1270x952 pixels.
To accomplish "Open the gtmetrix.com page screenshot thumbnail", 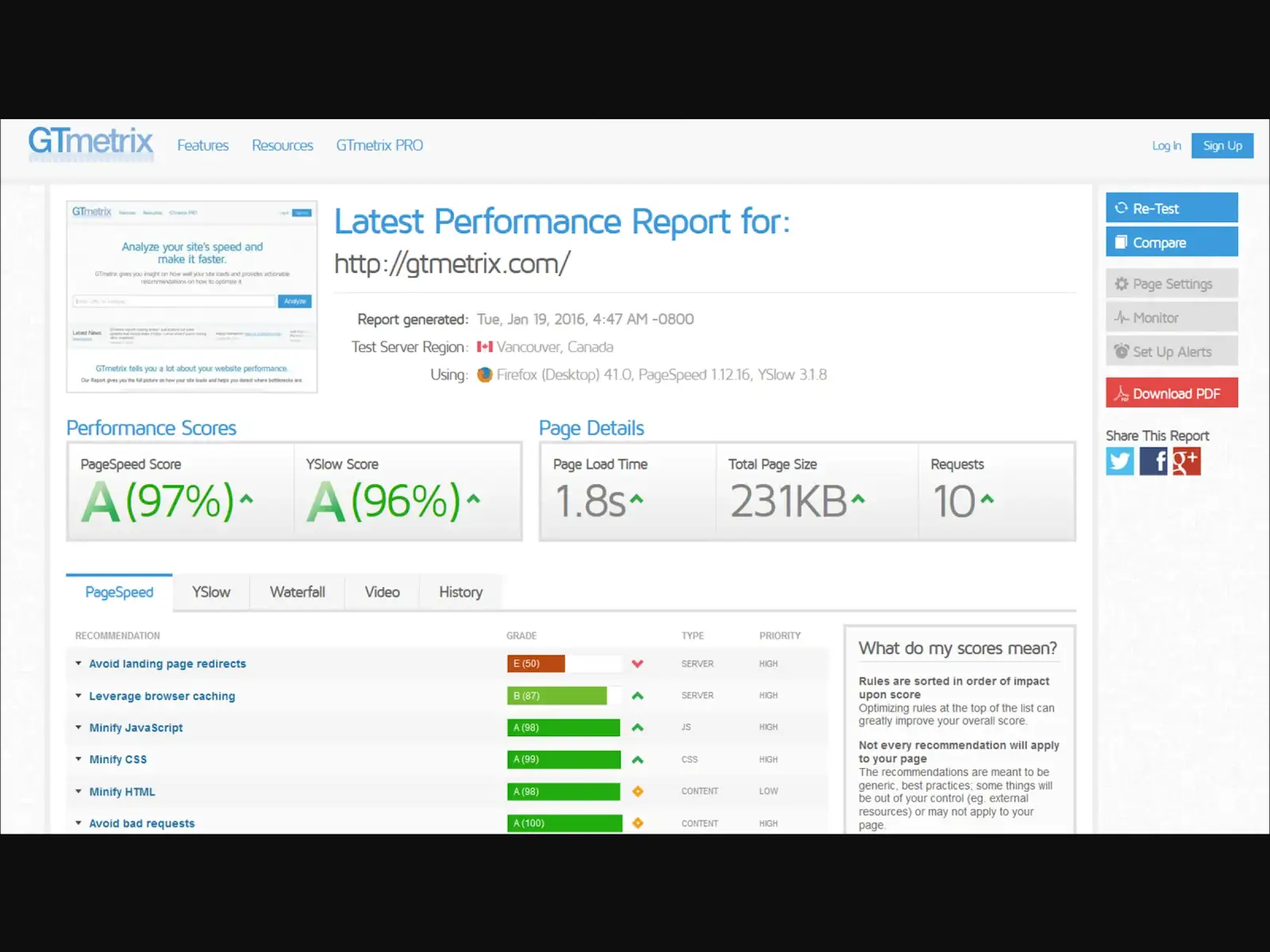I will (x=192, y=297).
